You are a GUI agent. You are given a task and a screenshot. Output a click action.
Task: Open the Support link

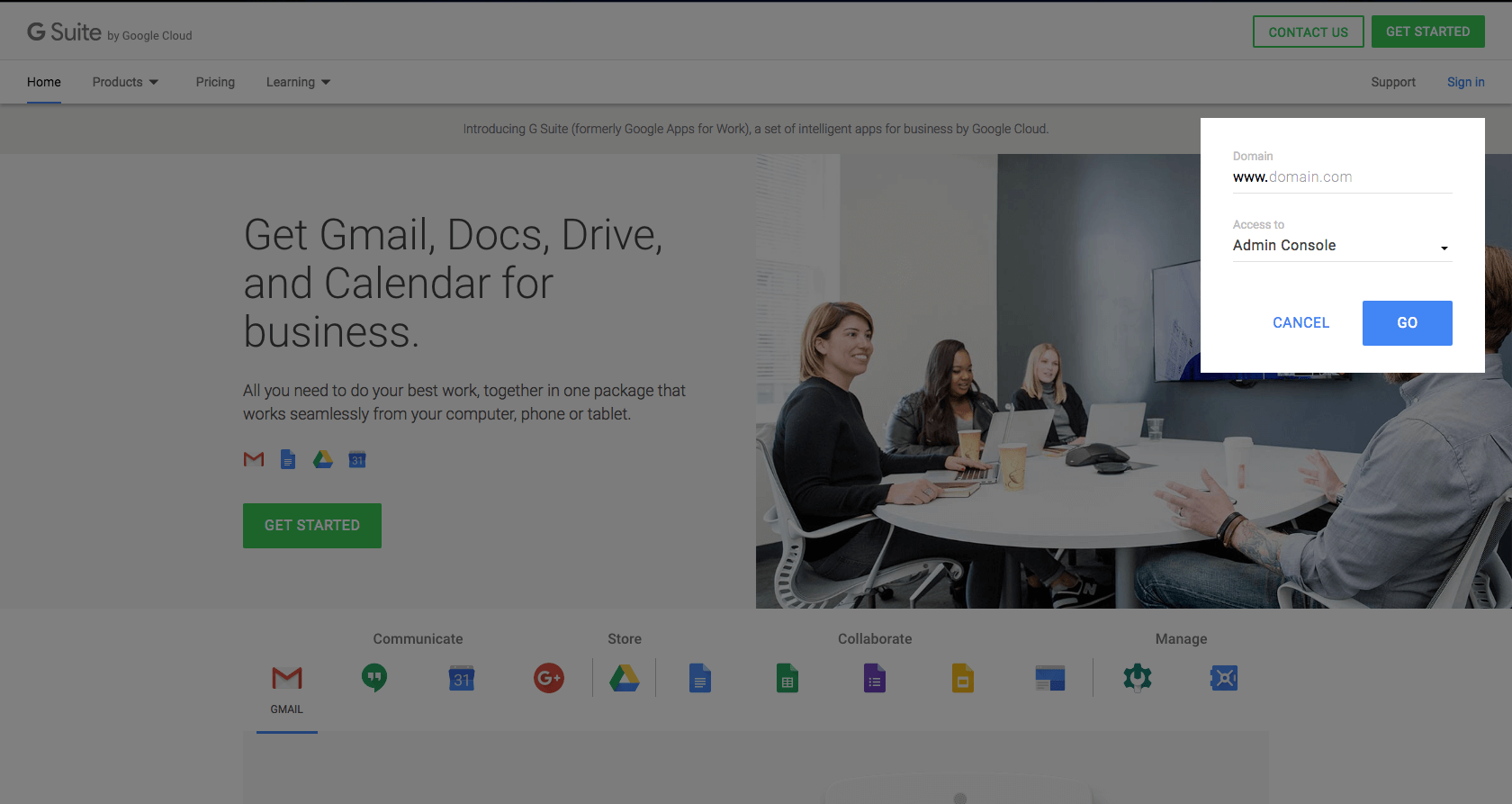point(1393,82)
